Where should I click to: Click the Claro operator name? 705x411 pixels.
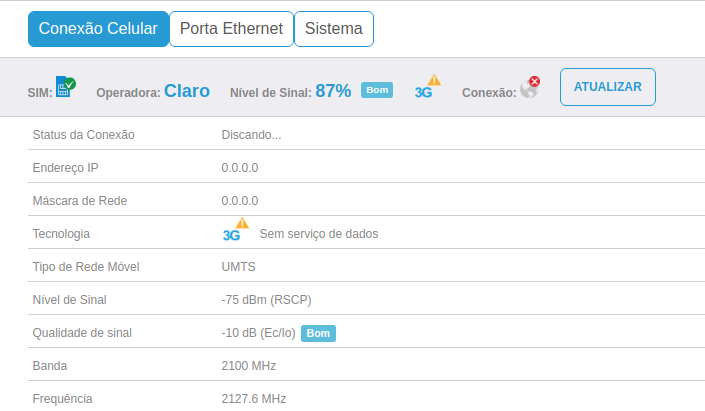point(187,91)
